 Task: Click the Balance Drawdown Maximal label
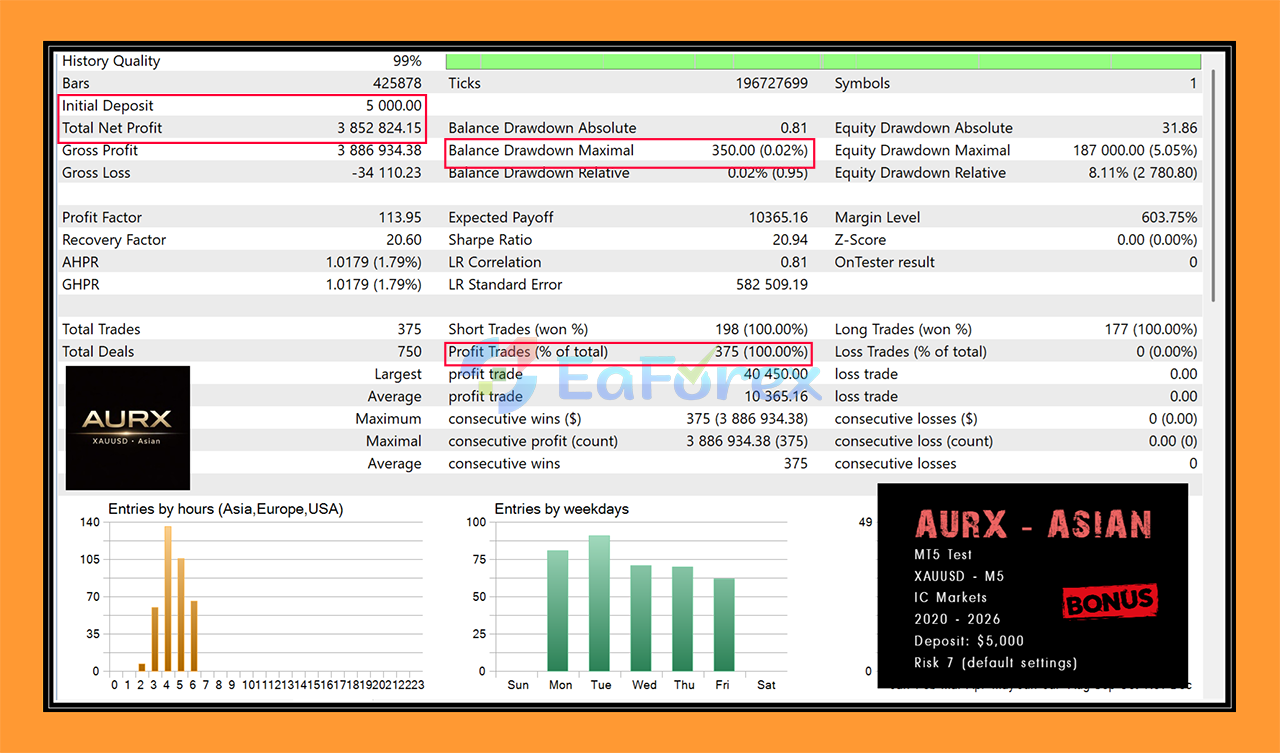(x=541, y=151)
